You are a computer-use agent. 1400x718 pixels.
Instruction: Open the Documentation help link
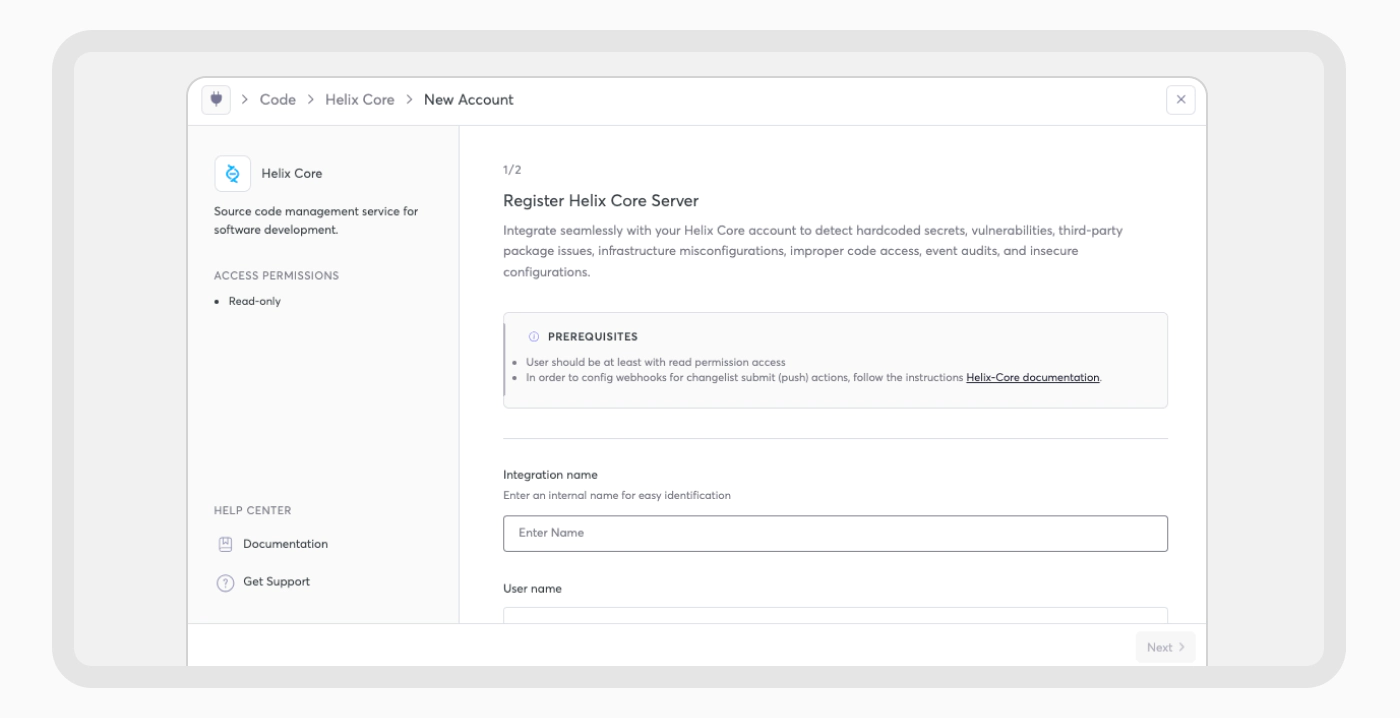point(285,544)
